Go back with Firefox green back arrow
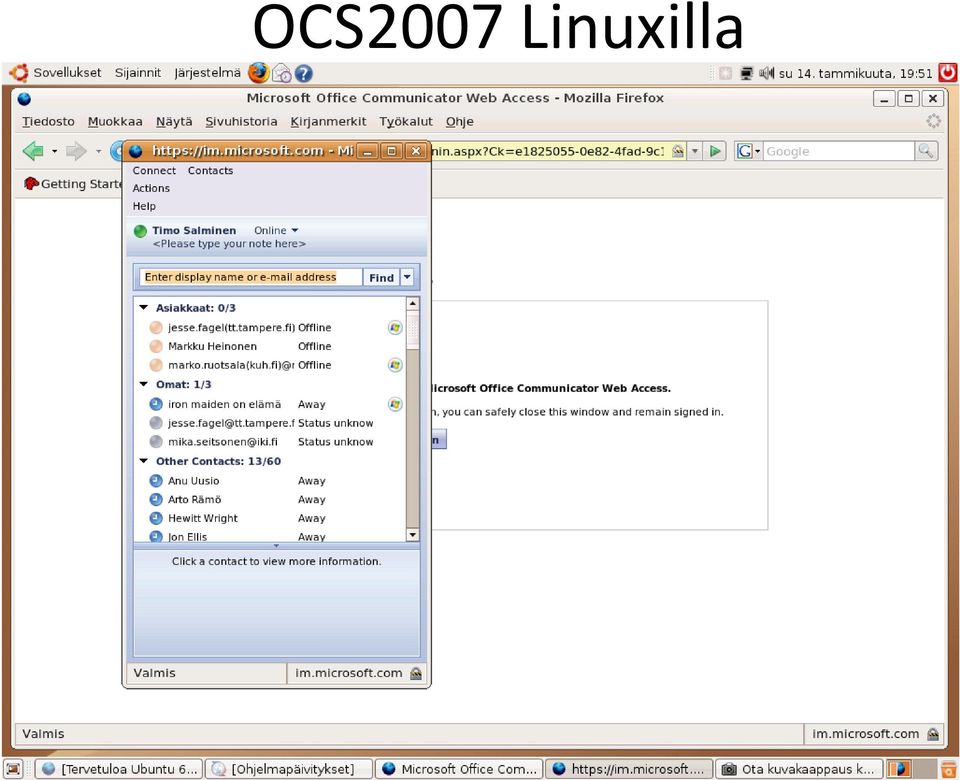 pos(33,151)
